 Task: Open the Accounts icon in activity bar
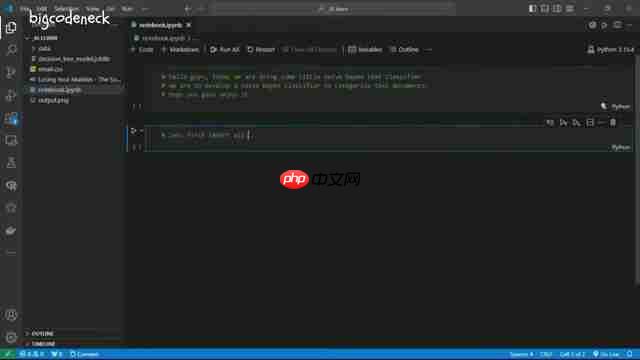pos(11,315)
